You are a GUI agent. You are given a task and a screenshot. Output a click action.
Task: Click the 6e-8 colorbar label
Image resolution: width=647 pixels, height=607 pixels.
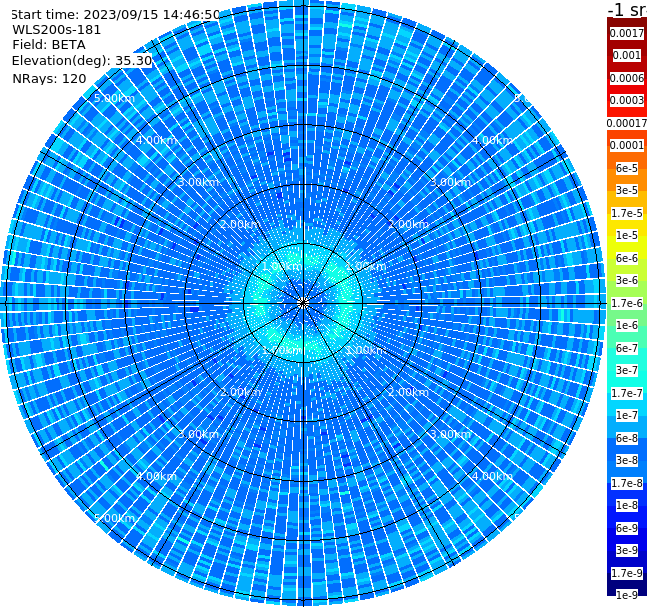coord(627,438)
